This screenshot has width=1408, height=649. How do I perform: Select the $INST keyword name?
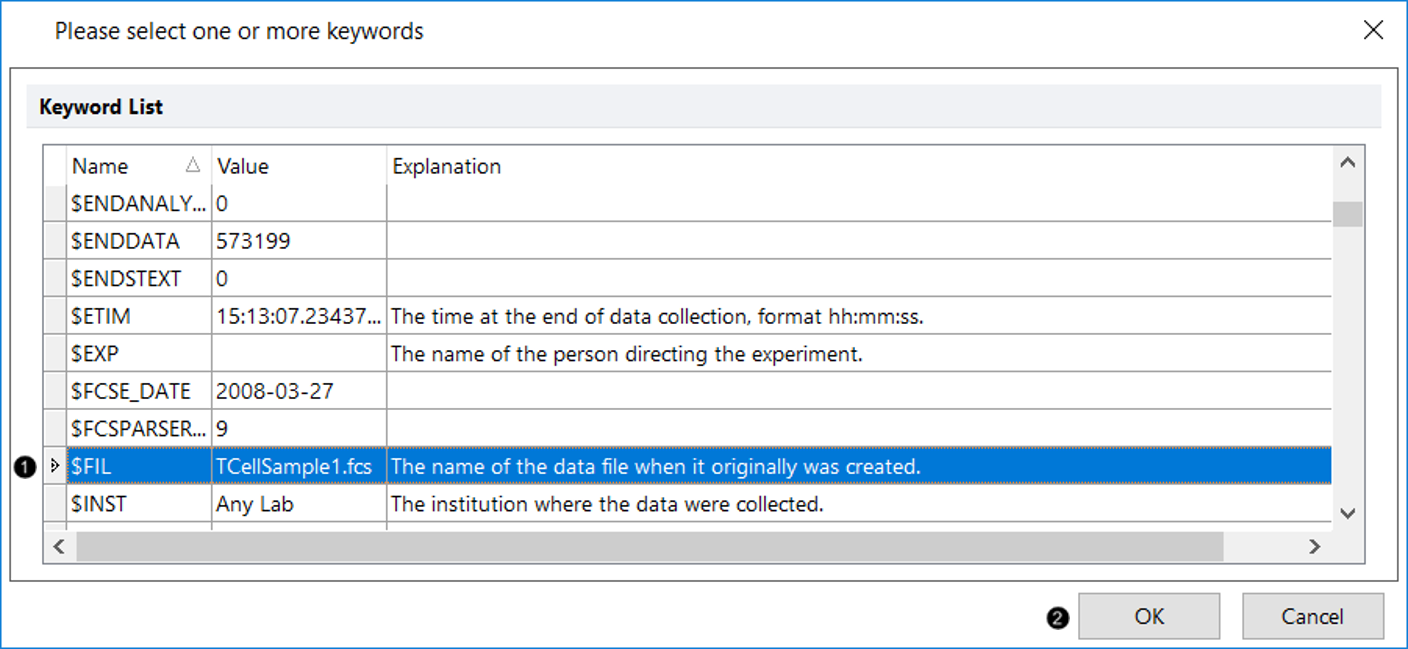click(x=99, y=504)
